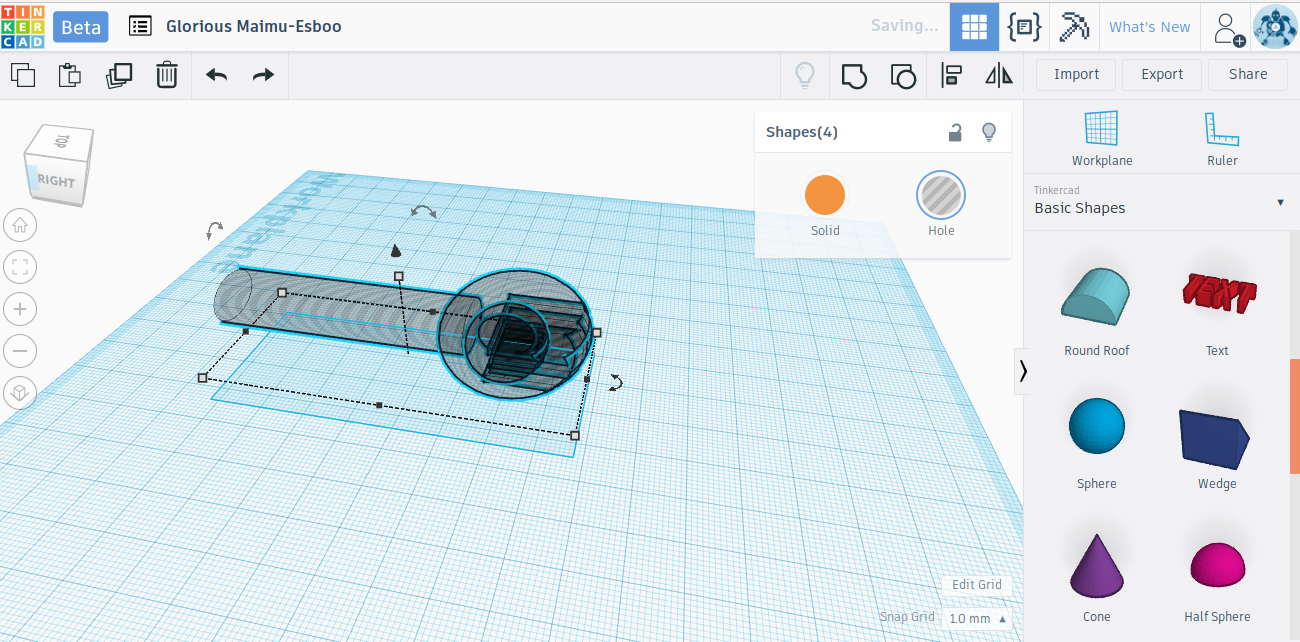Click the Edit Grid button
The height and width of the screenshot is (642, 1300).
point(976,585)
